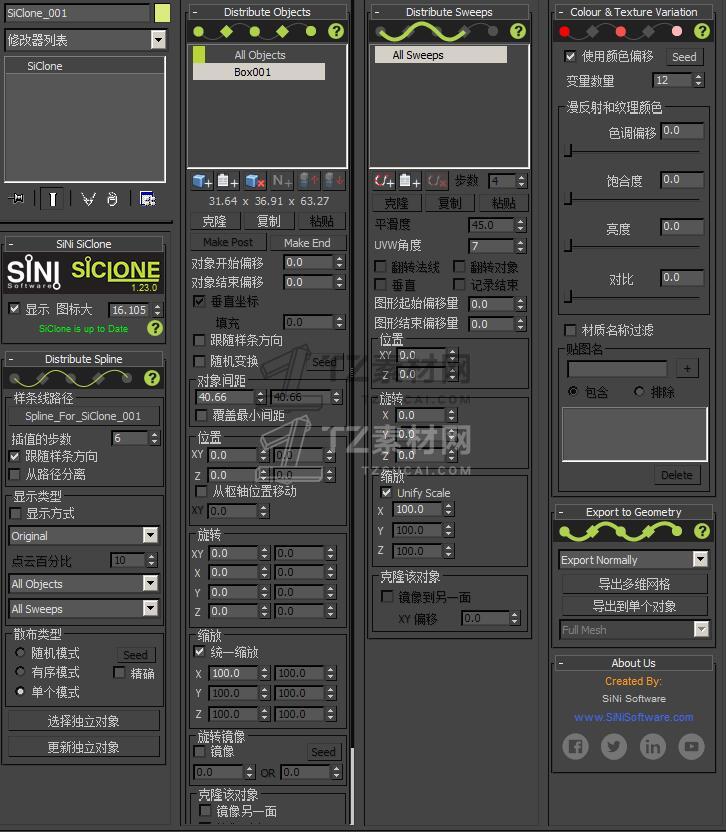Open help for Colour & Texture Variation
Screen dimensions: 726x832
[702, 31]
